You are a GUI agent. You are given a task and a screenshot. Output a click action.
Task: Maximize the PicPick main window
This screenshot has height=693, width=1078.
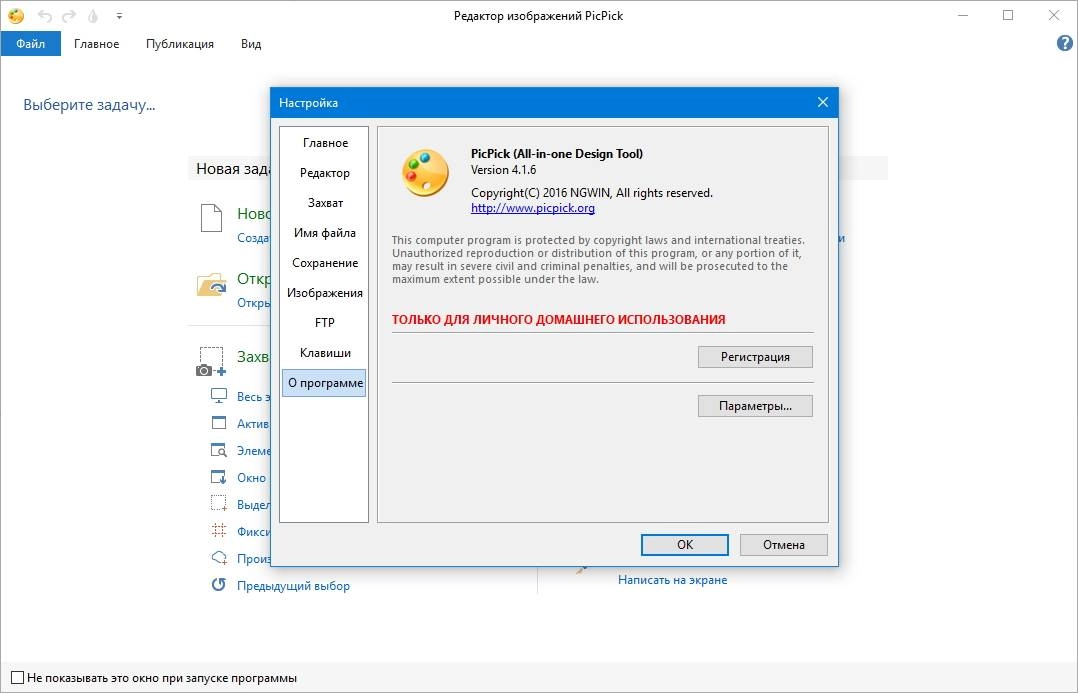[x=1008, y=15]
